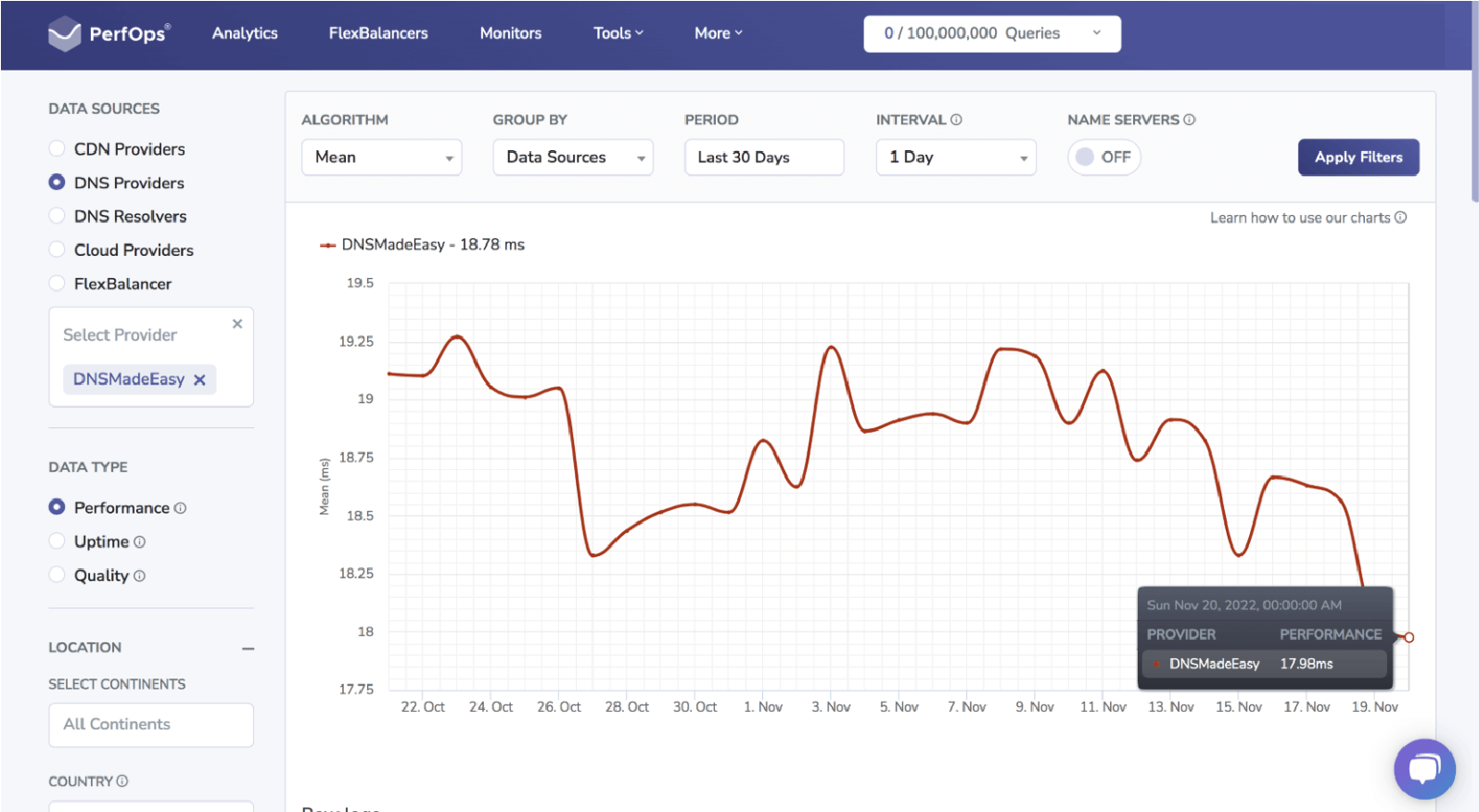Clear the Select Provider box
This screenshot has height=812, width=1479.
237,324
